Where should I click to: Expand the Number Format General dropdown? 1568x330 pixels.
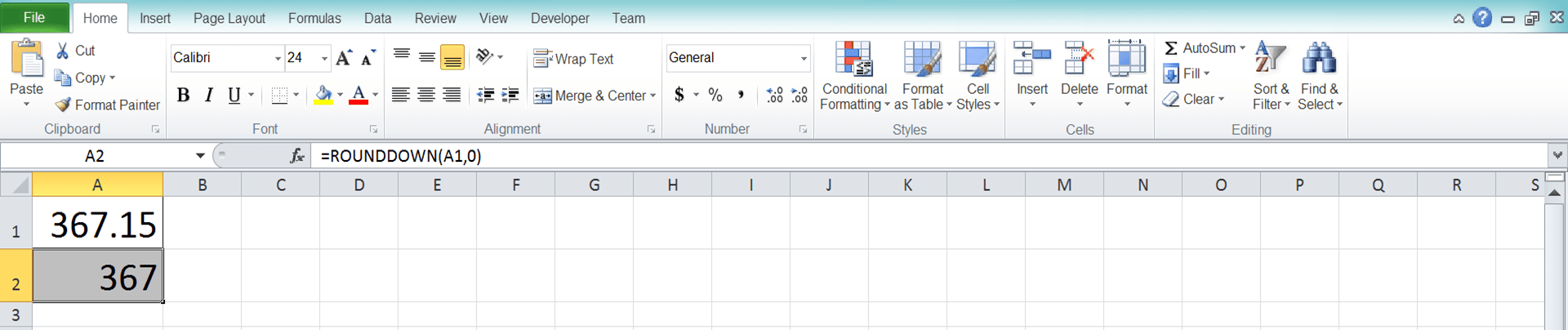(x=804, y=58)
